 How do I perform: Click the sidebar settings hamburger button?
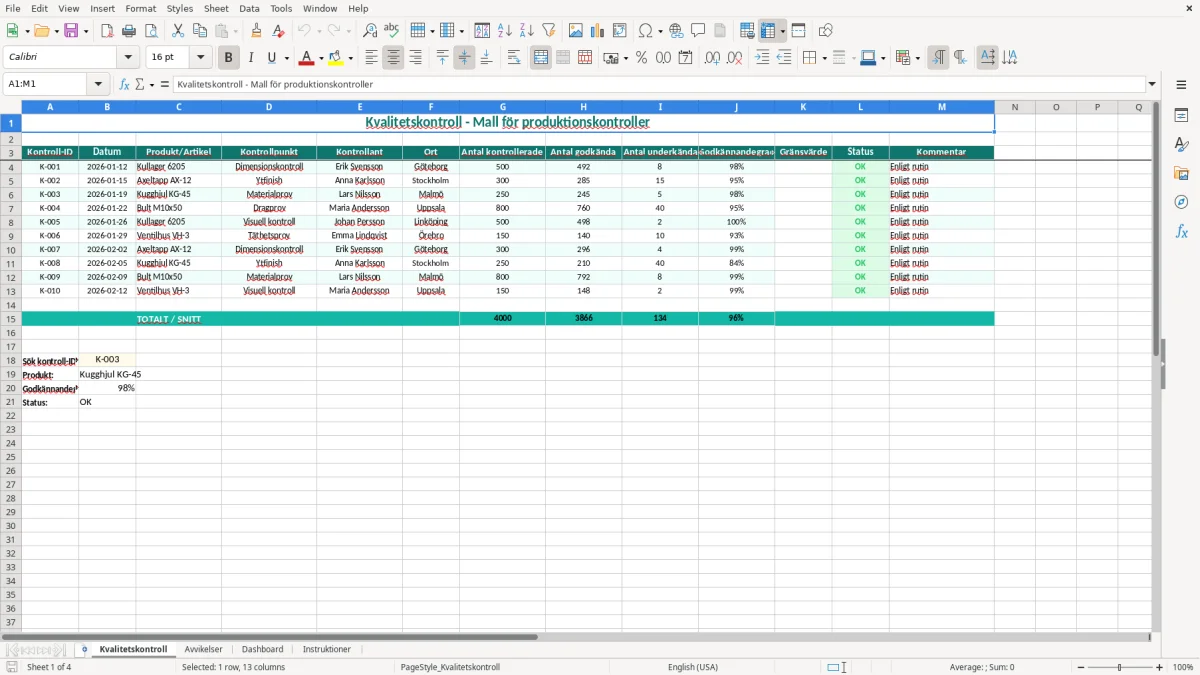coord(1181,84)
